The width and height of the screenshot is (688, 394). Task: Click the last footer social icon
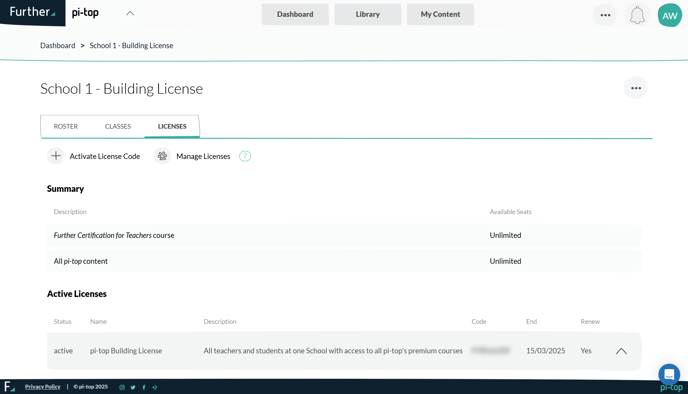click(155, 387)
